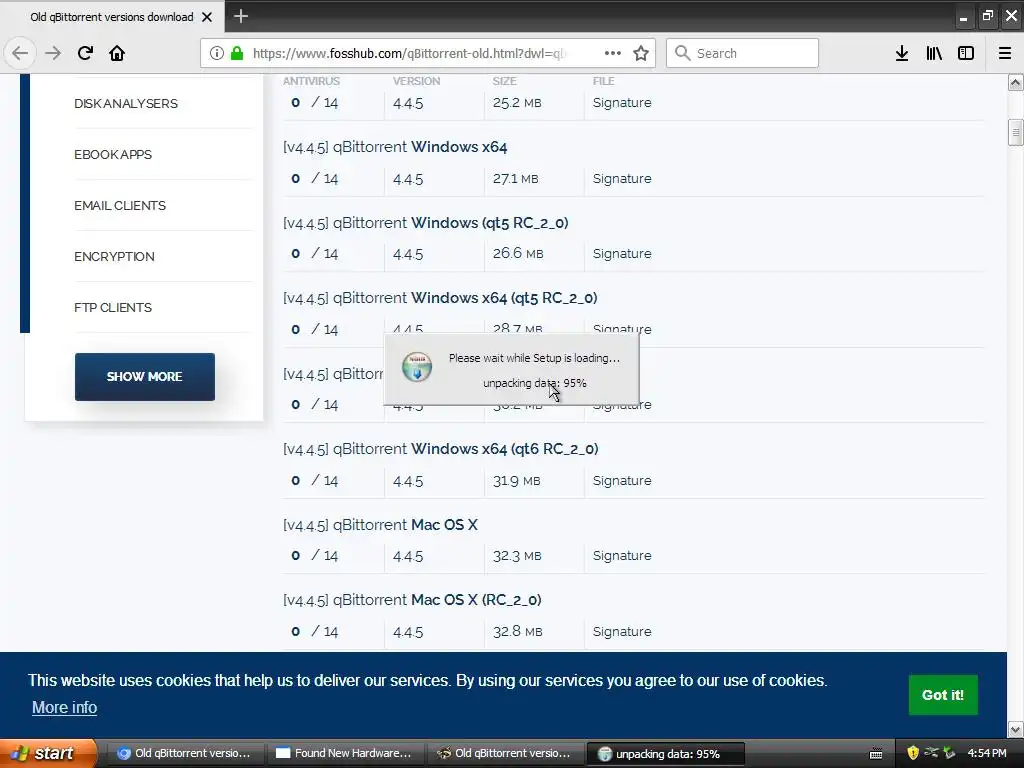This screenshot has width=1024, height=768.
Task: Switch to unpacking data taskbar item
Action: [x=665, y=754]
